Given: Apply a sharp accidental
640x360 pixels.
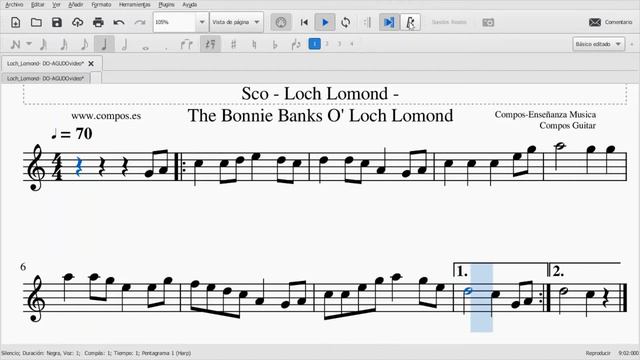Looking at the screenshot, I should point(233,44).
